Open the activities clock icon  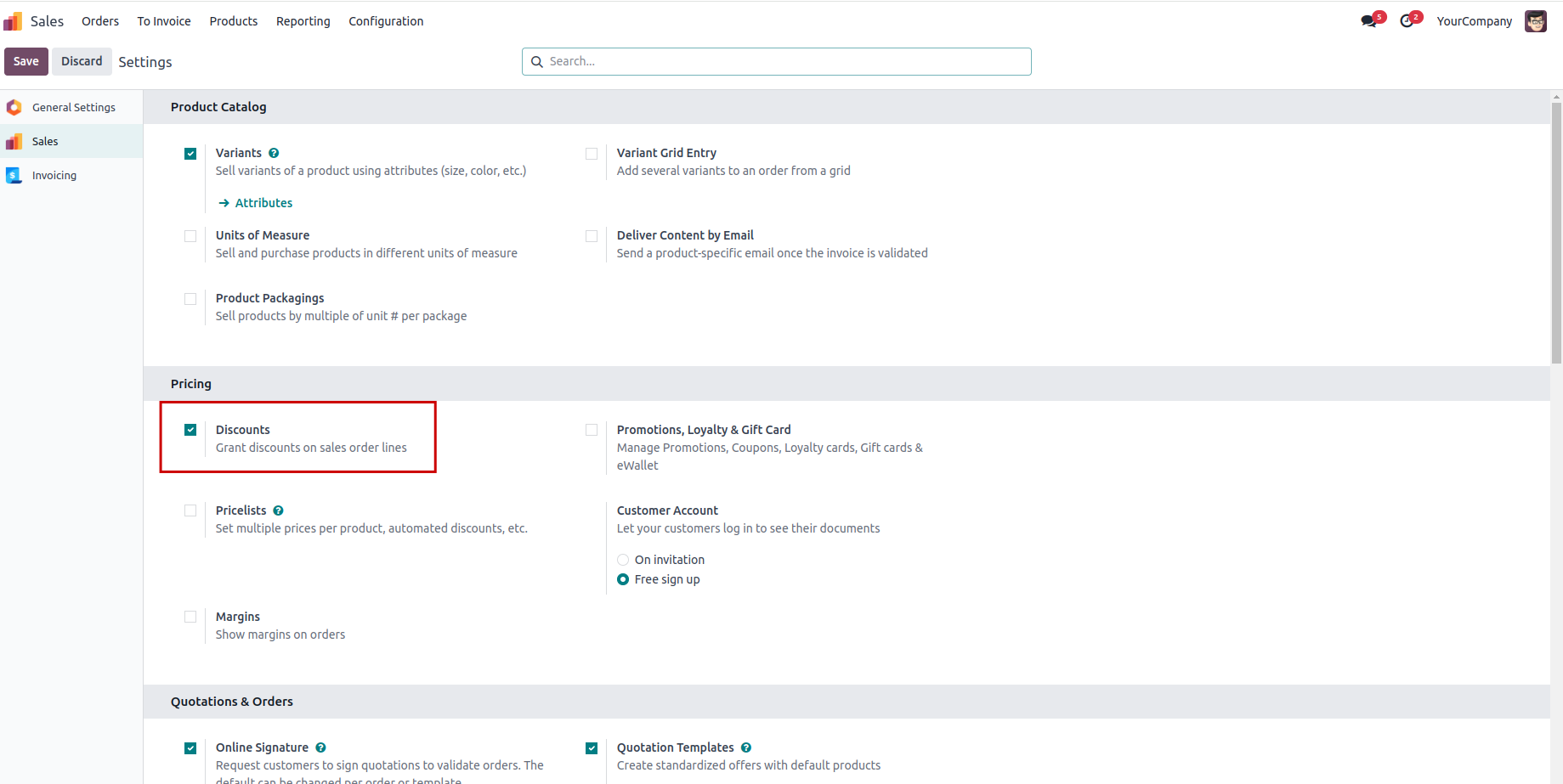point(1407,21)
